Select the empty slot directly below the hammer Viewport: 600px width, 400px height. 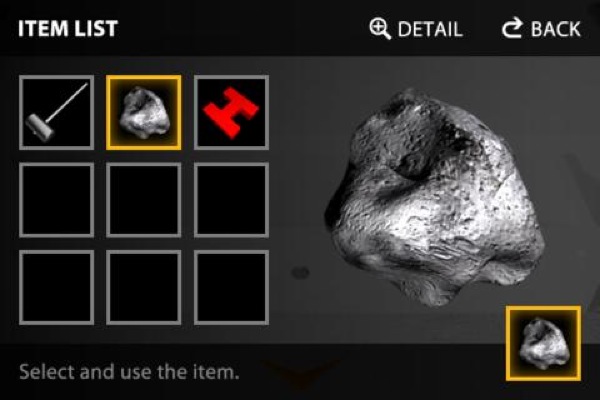(56, 200)
